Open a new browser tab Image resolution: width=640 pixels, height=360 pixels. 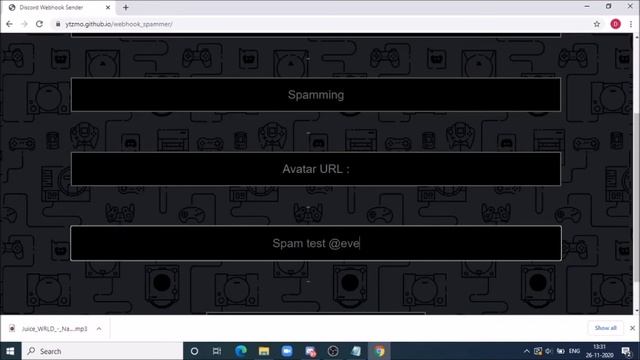click(x=126, y=7)
